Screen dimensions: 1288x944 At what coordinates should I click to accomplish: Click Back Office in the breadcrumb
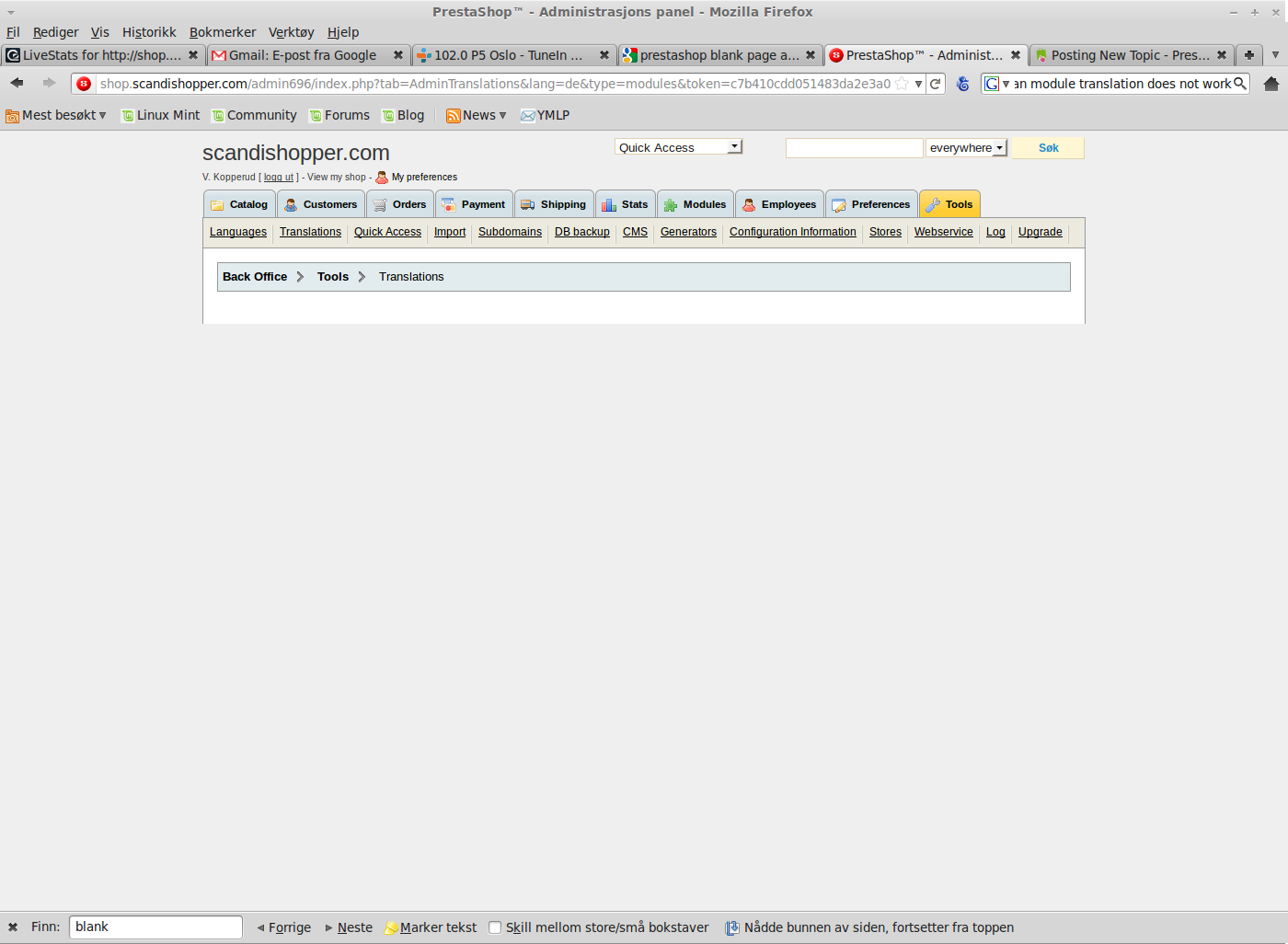255,277
